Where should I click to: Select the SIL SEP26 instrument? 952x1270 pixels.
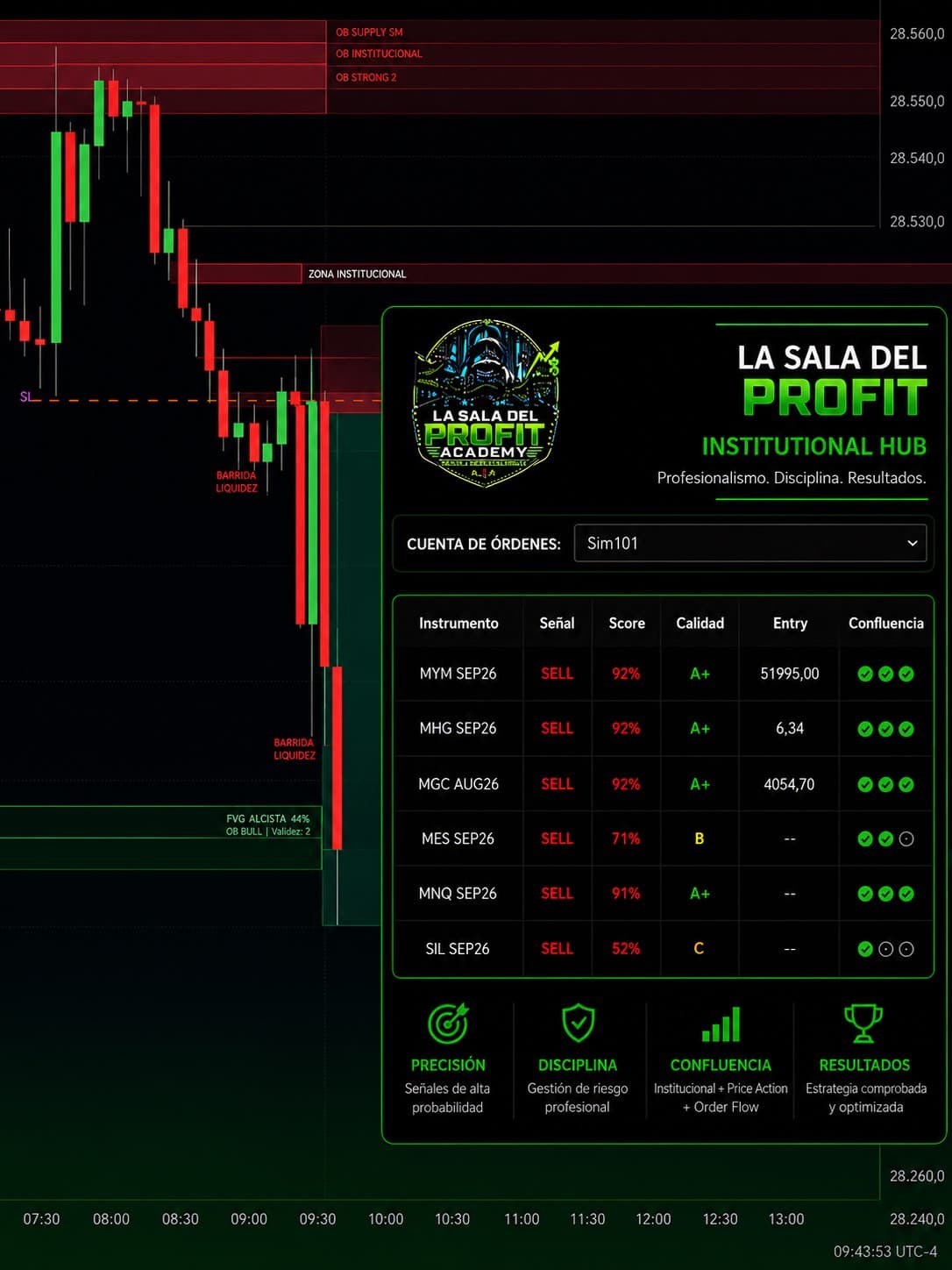point(458,948)
